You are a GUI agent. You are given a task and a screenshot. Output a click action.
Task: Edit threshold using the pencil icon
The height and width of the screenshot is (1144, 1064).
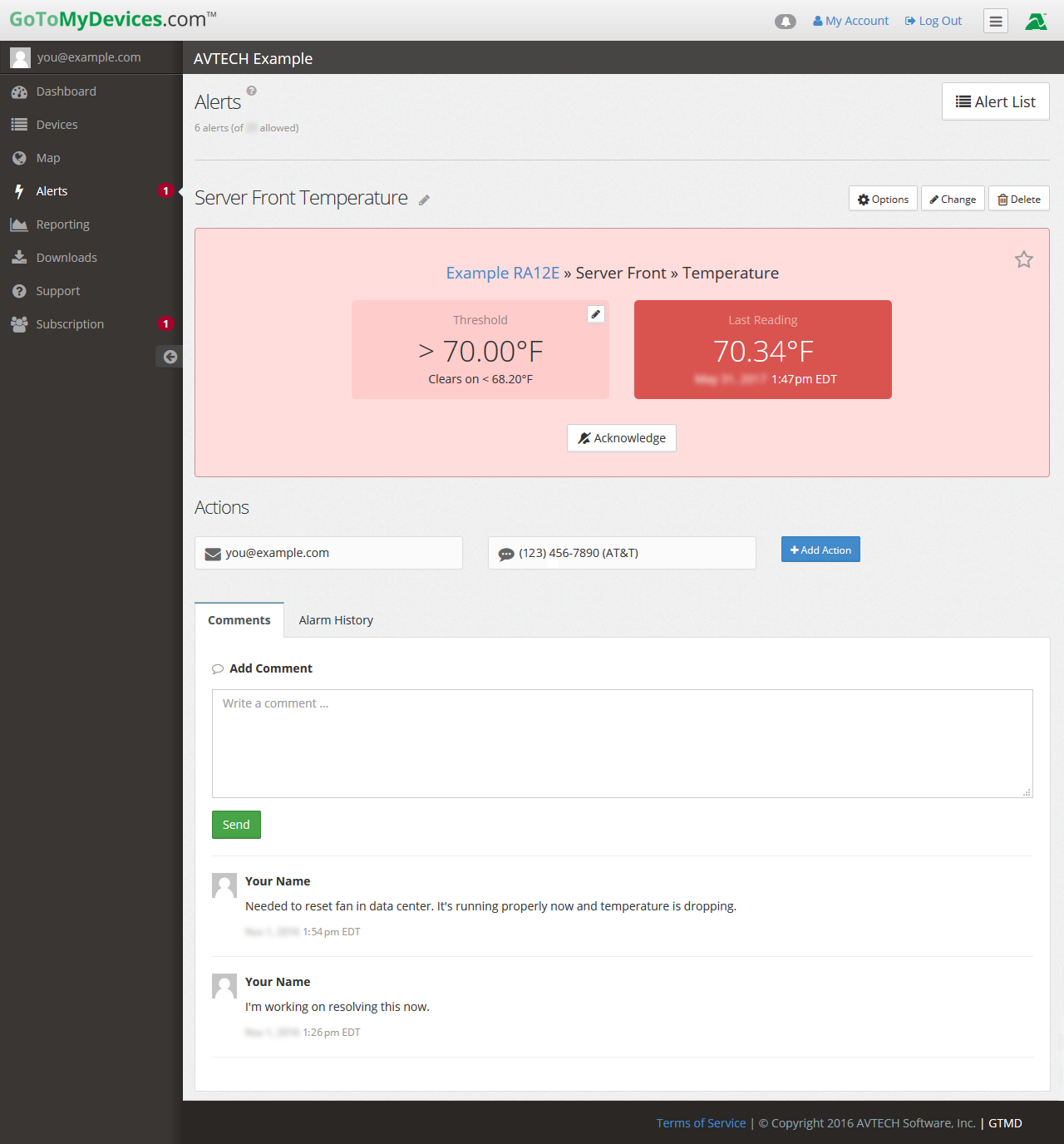pos(595,314)
